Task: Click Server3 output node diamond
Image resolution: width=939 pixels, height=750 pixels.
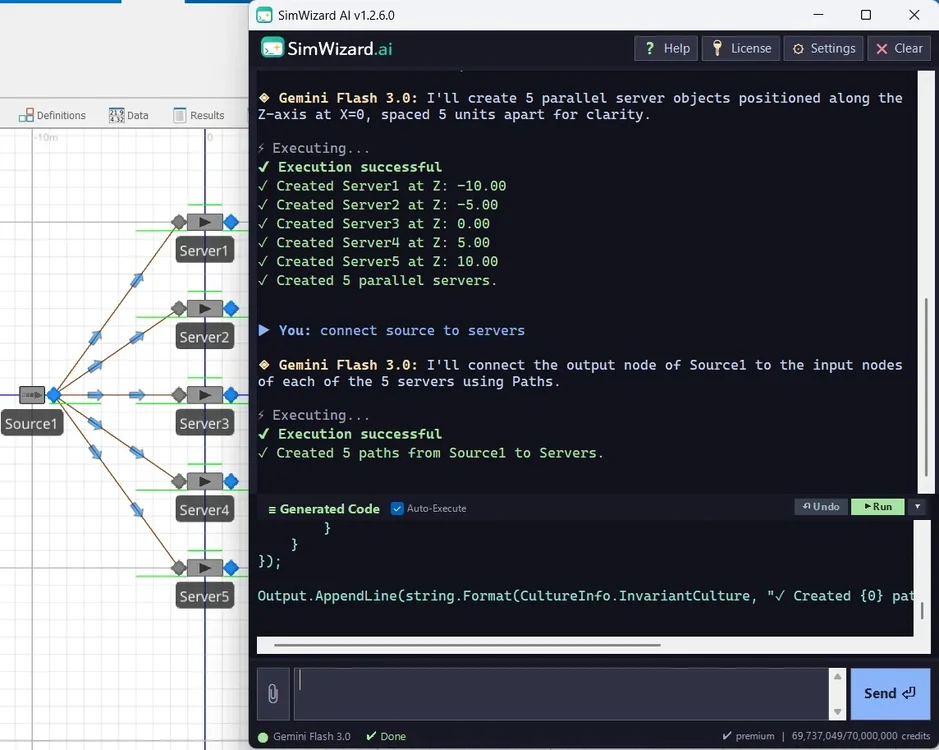Action: pyautogui.click(x=231, y=395)
